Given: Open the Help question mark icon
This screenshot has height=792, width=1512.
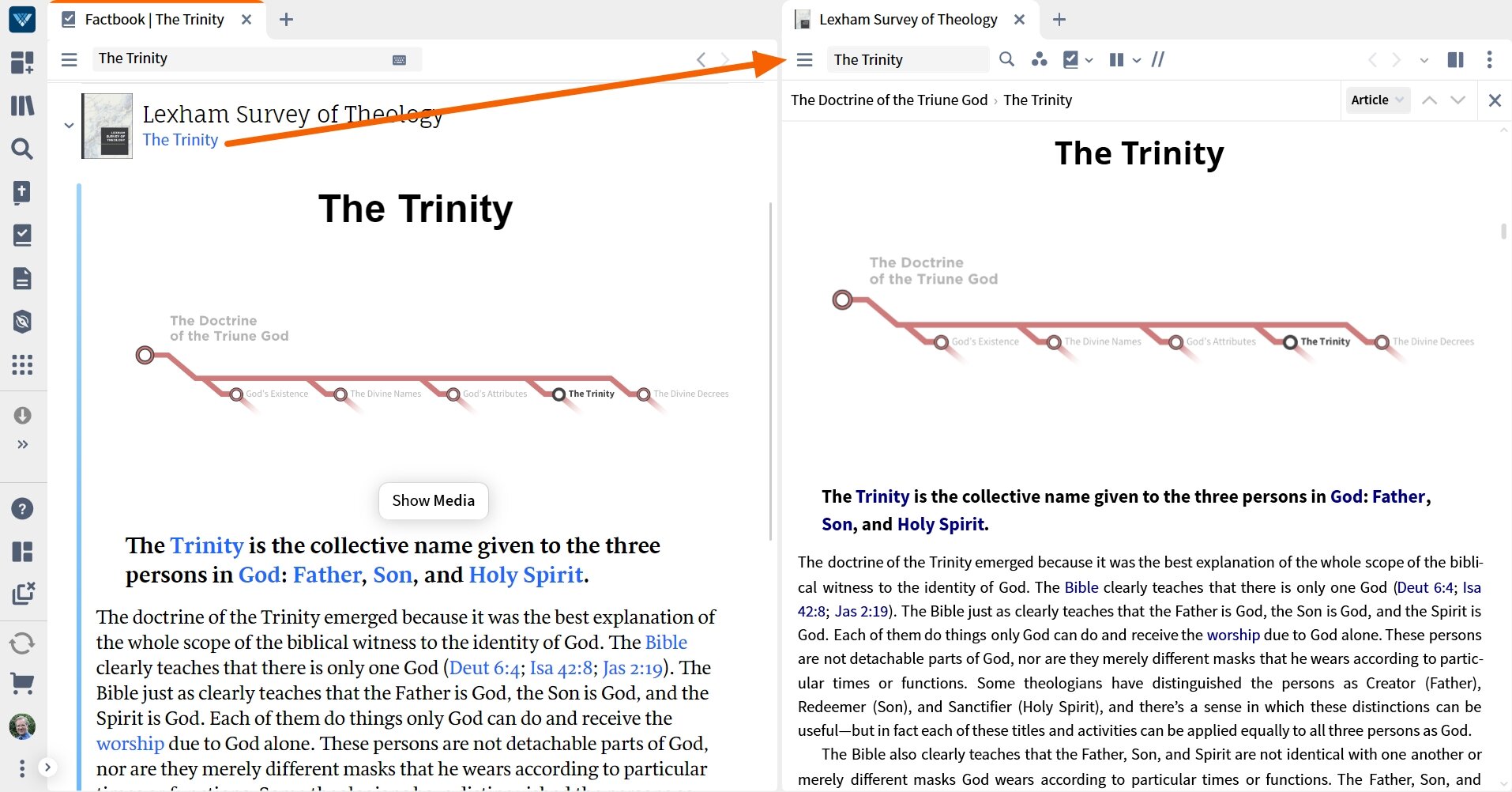Looking at the screenshot, I should (22, 508).
